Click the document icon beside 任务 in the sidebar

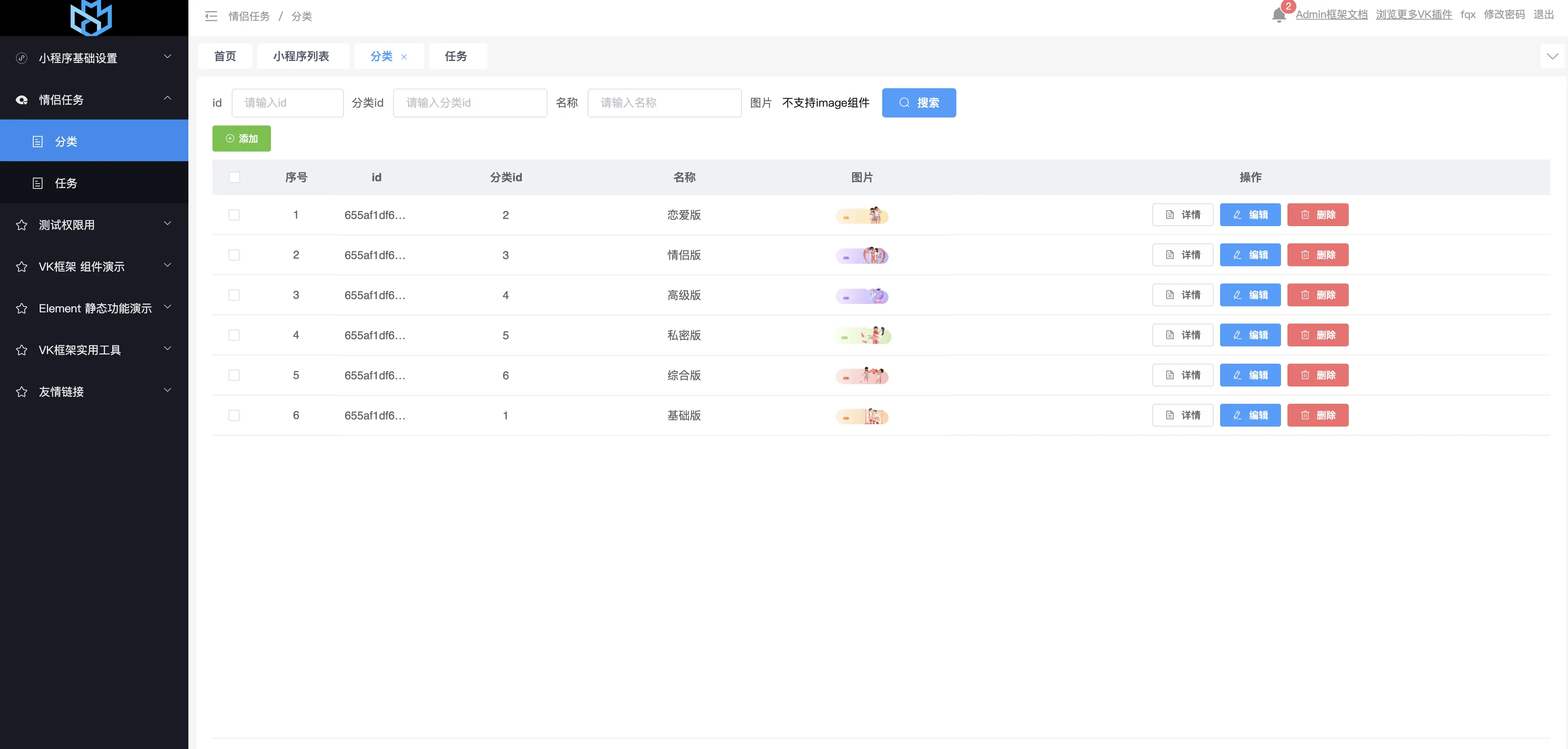coord(38,183)
